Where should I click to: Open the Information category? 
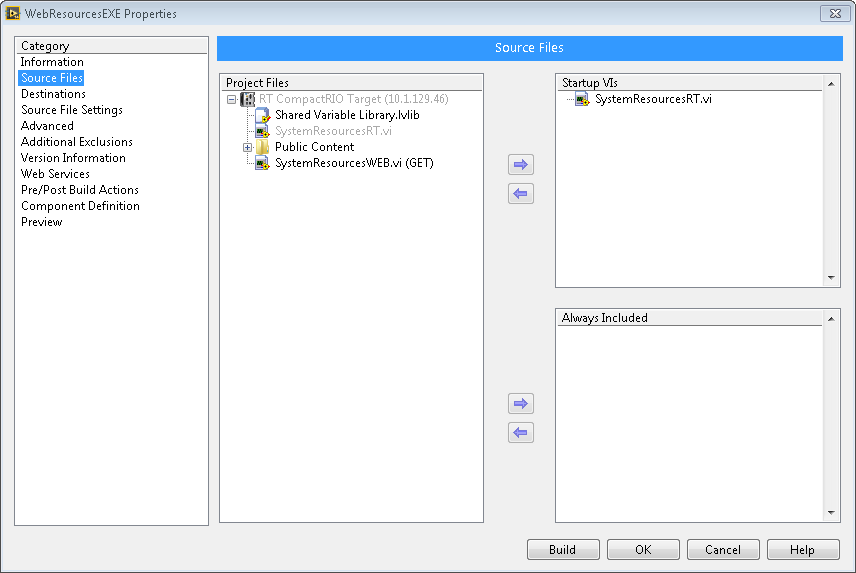point(52,62)
